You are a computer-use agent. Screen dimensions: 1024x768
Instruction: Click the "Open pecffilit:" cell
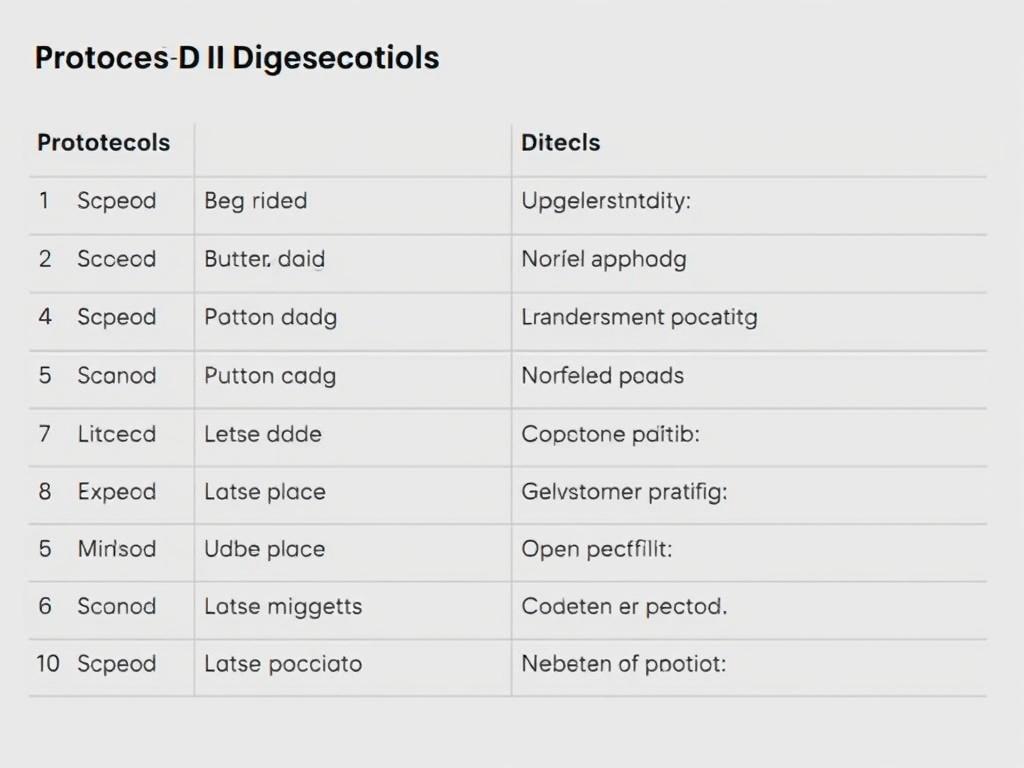tap(596, 549)
